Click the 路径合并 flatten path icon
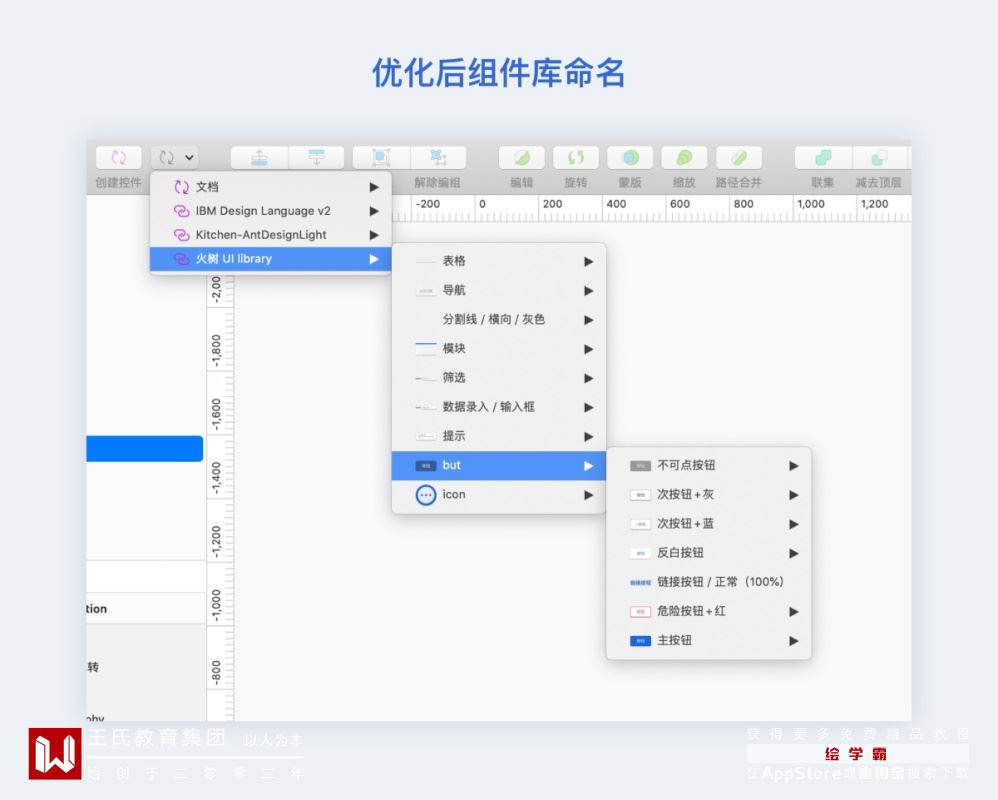 (738, 157)
